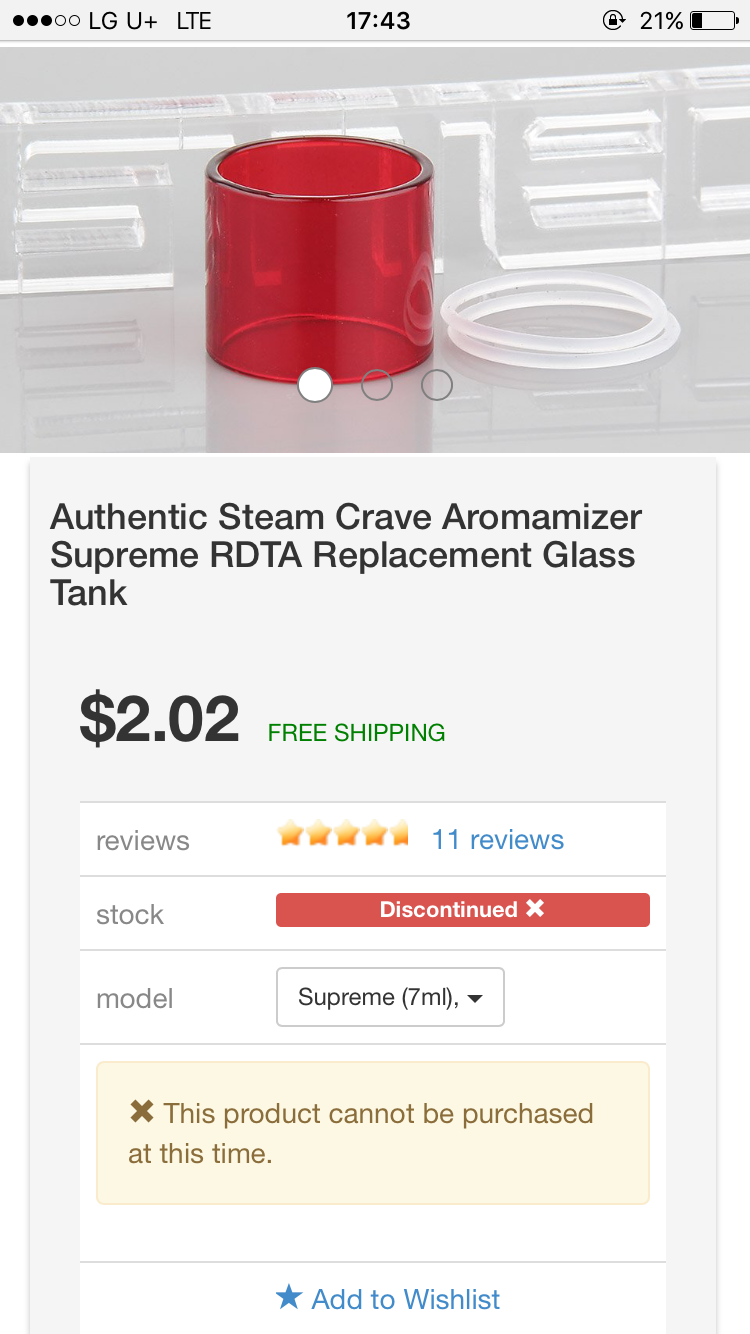Viewport: 750px width, 1334px height.
Task: Tap the X icon in the purchase warning
Action: click(x=142, y=1112)
